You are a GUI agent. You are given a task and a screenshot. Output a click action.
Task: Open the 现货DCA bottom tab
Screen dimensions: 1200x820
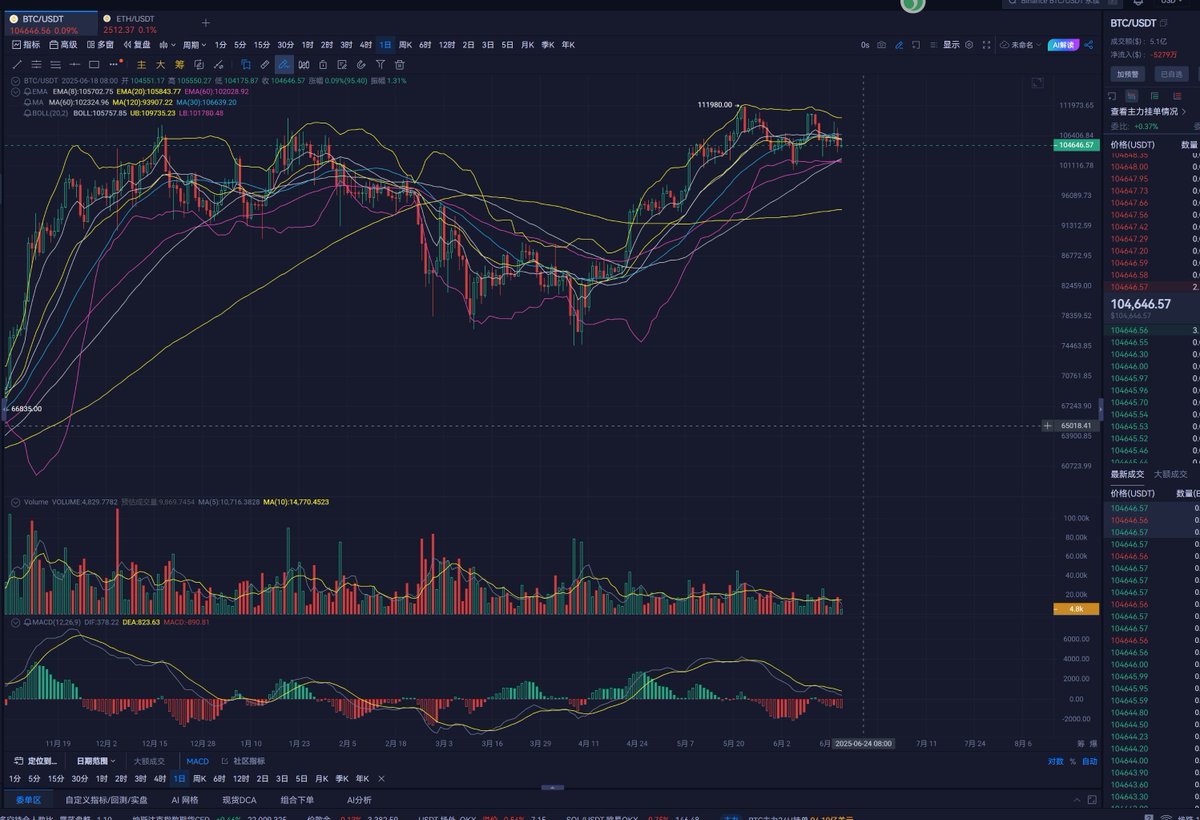click(239, 800)
